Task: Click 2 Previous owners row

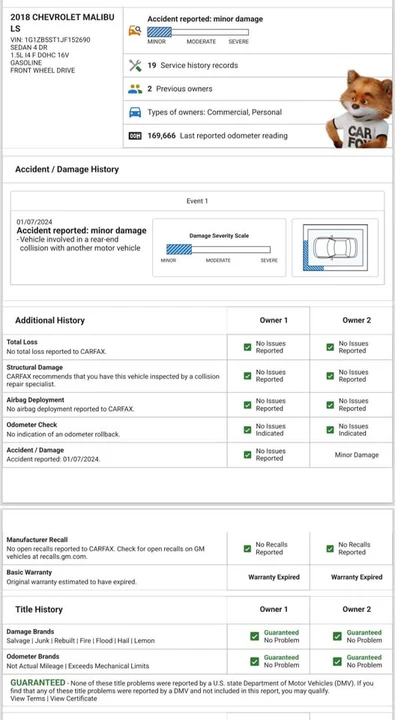Action: click(x=258, y=89)
